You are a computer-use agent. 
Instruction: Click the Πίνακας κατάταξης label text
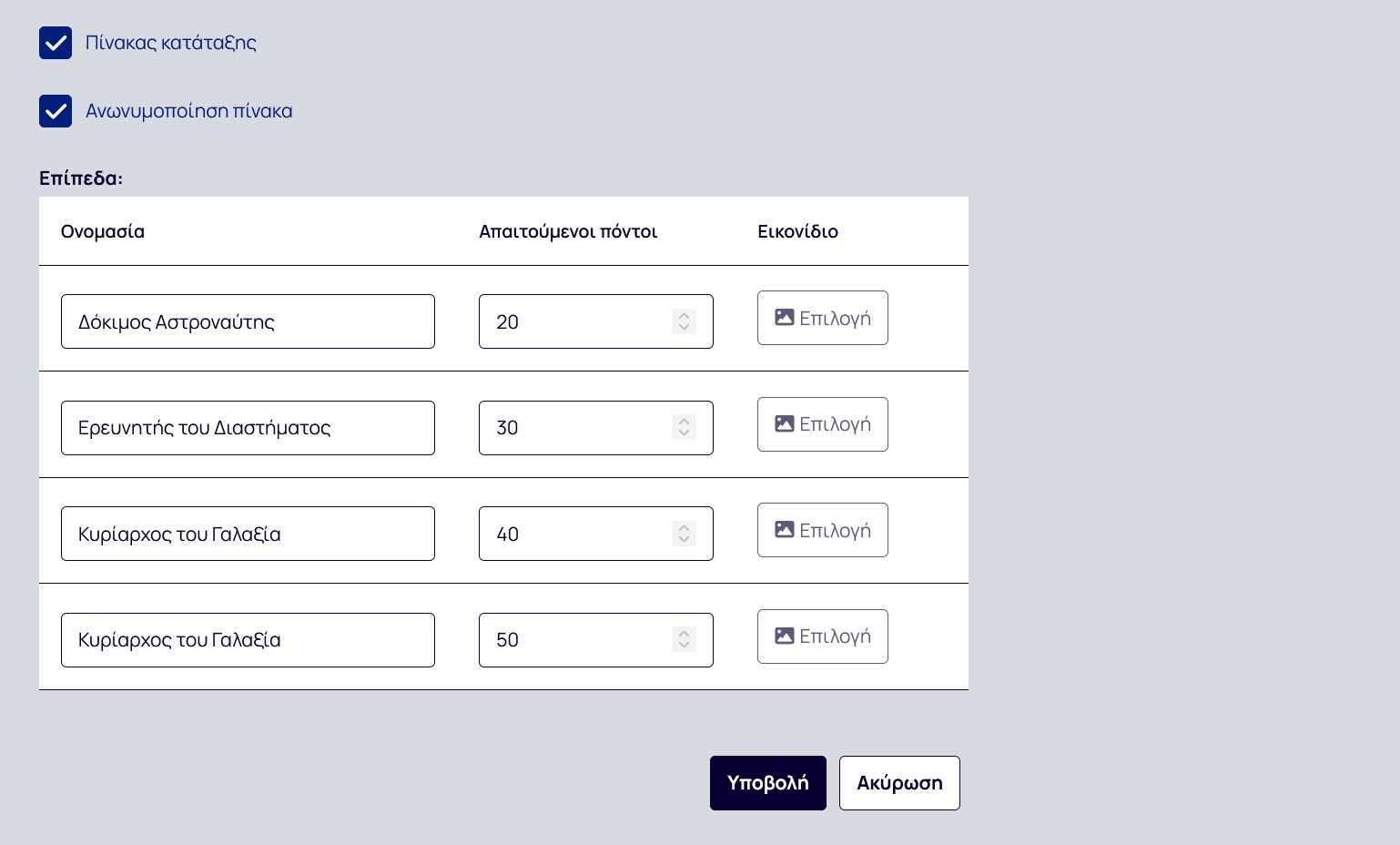click(171, 43)
